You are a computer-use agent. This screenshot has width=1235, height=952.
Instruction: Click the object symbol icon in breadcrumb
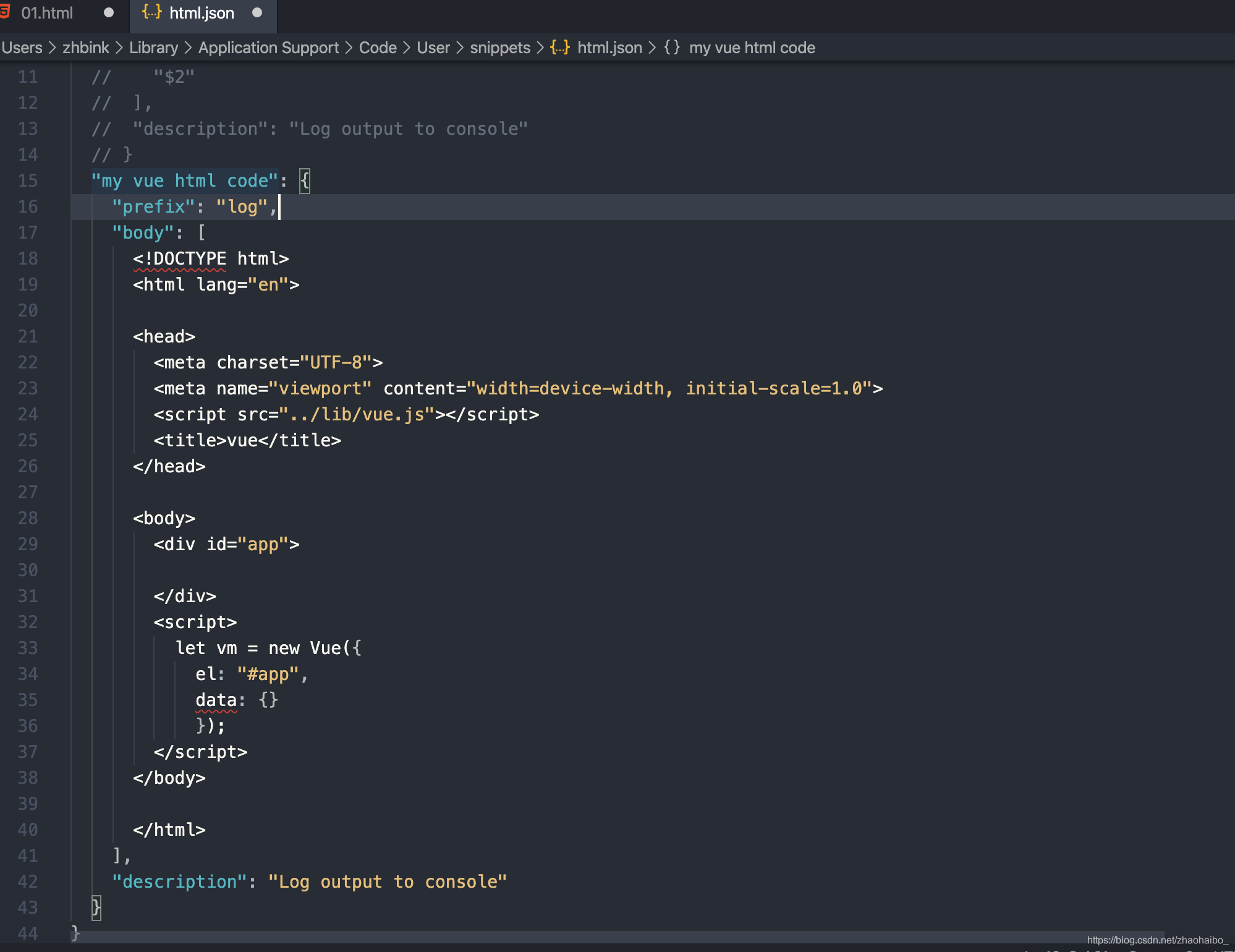(x=672, y=48)
